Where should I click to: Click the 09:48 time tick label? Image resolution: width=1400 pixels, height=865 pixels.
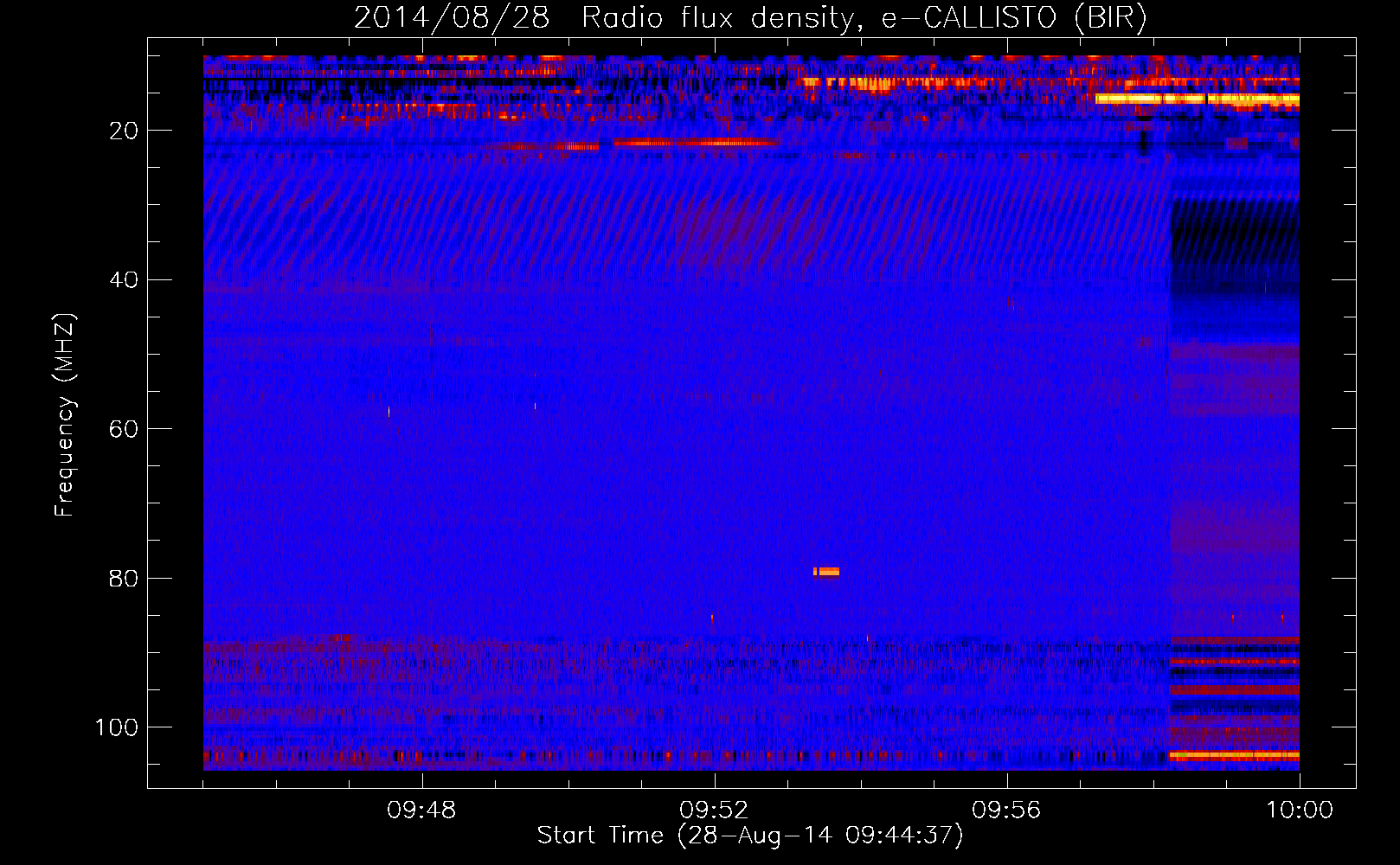[421, 811]
